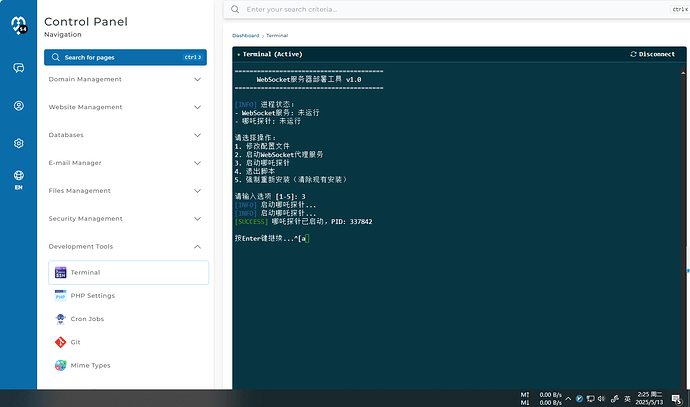Click the control panel logo icon
Viewport: 690px width, 407px height.
19,25
